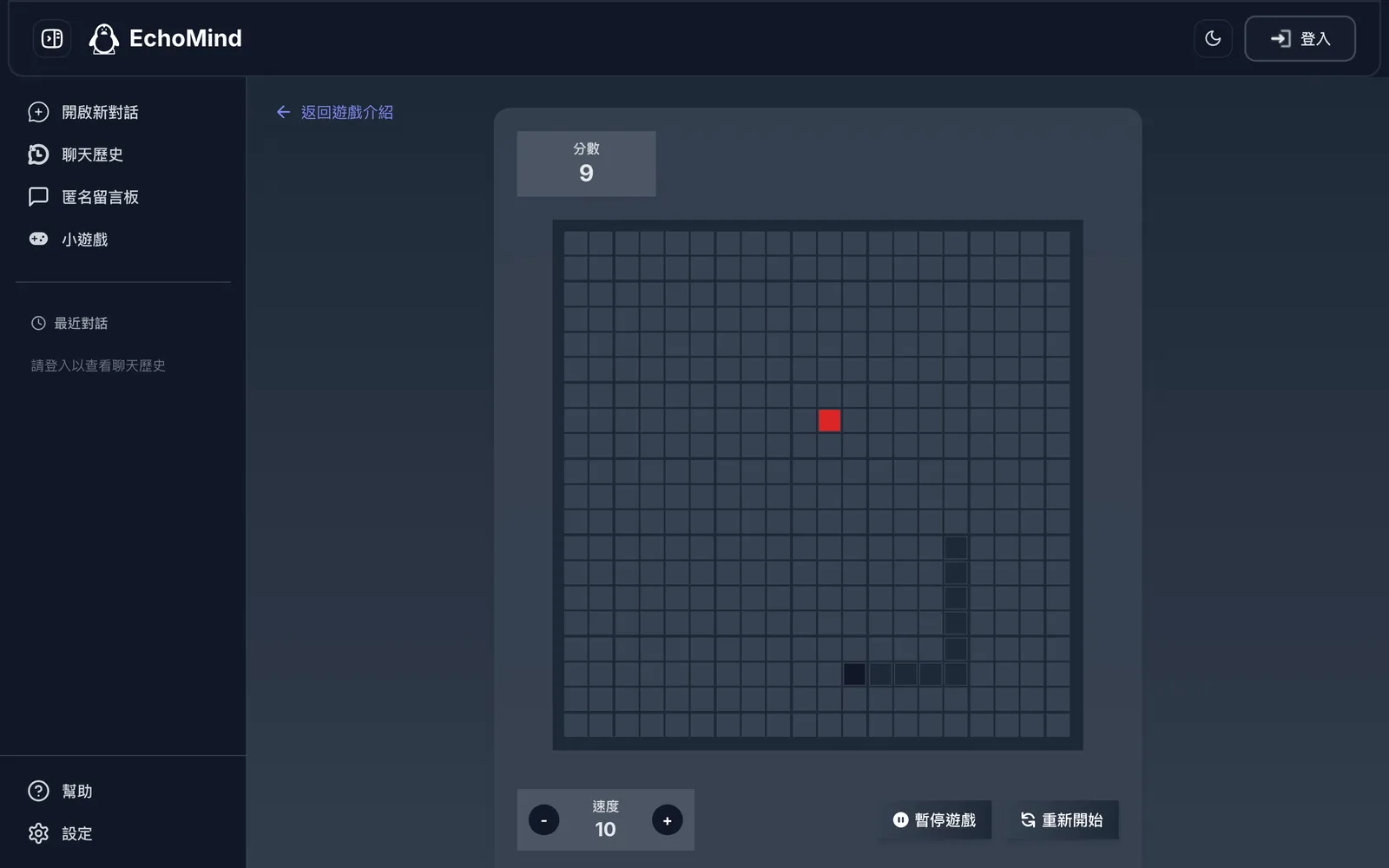The width and height of the screenshot is (1389, 868).
Task: Click the EchoMind penguin logo
Action: click(103, 38)
